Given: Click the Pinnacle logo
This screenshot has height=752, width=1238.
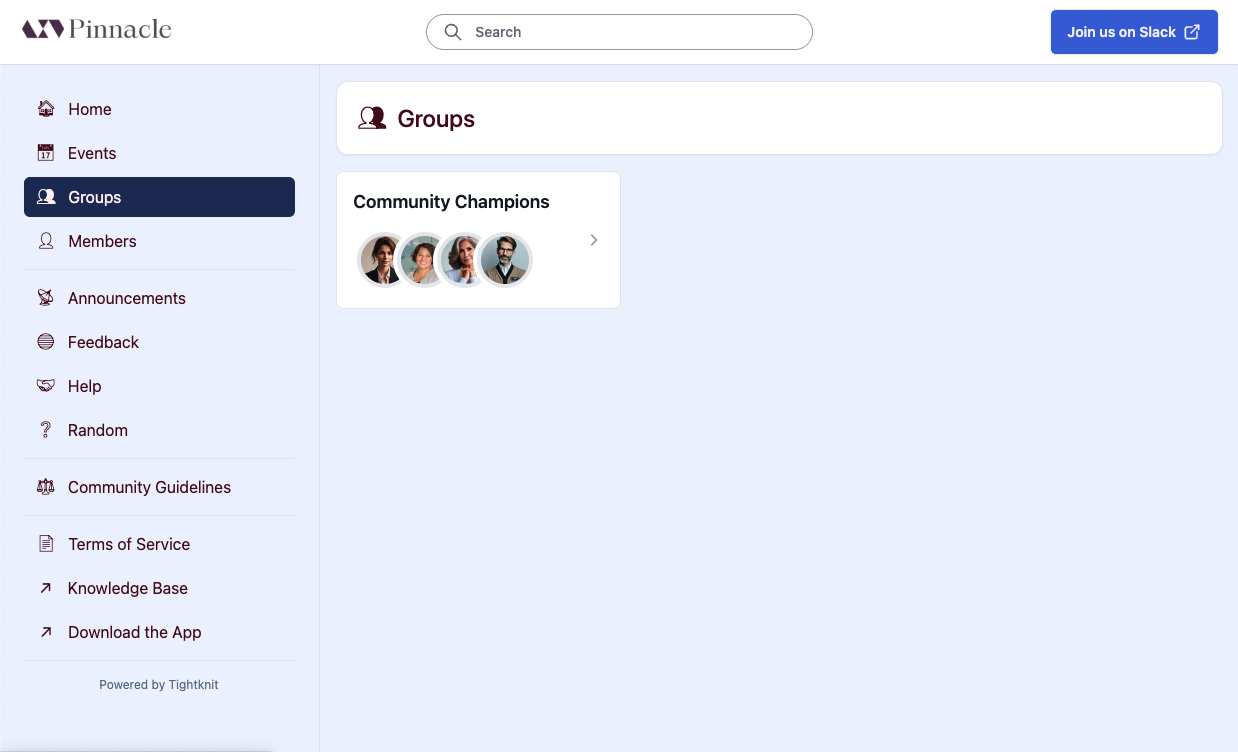Looking at the screenshot, I should click(x=95, y=29).
